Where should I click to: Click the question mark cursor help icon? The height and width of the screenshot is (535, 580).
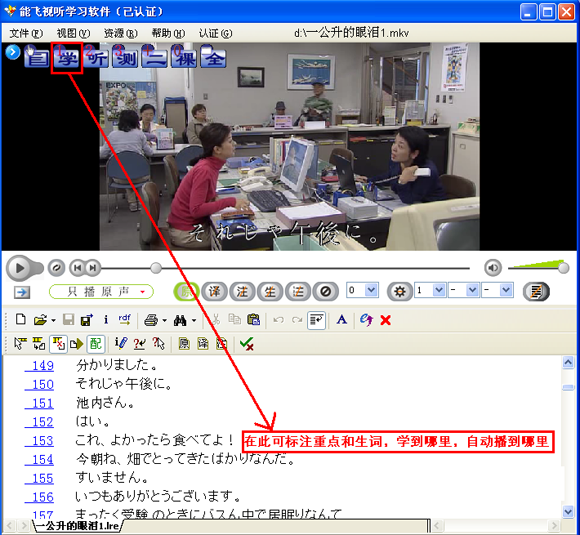[x=158, y=344]
